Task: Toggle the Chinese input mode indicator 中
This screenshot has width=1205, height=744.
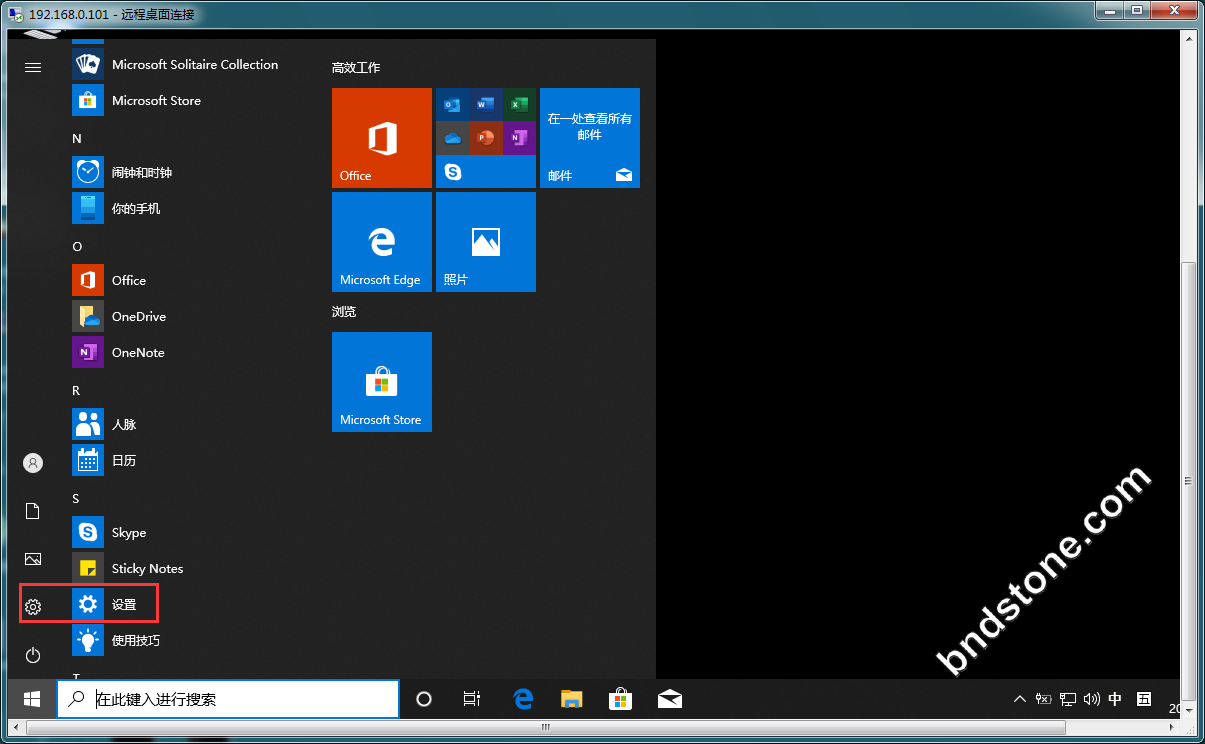Action: point(1115,699)
